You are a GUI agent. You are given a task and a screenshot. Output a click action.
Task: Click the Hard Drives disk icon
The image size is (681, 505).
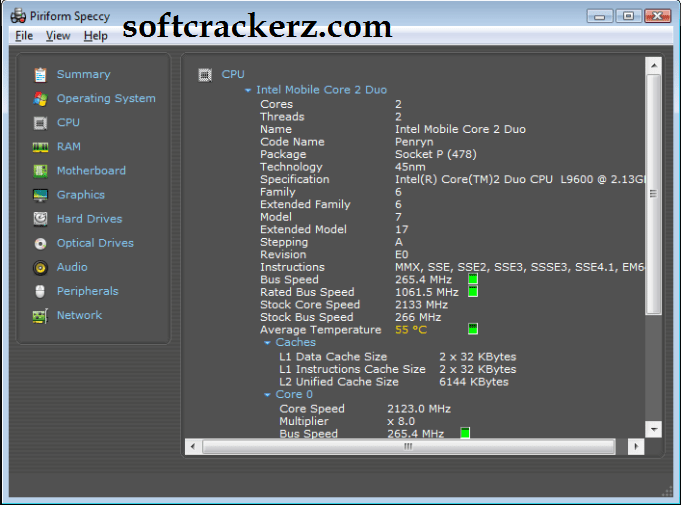click(40, 219)
